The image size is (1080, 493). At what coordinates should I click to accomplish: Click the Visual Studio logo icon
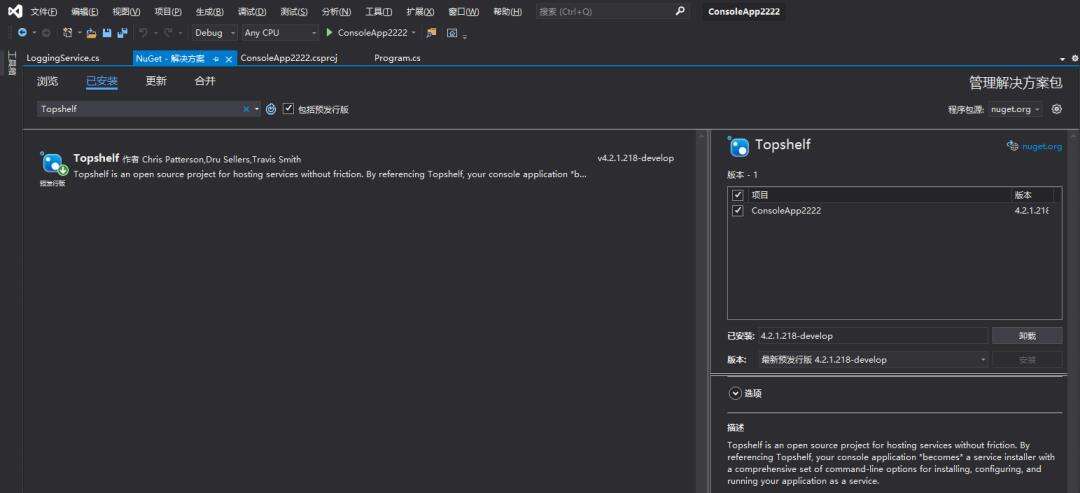pos(14,11)
